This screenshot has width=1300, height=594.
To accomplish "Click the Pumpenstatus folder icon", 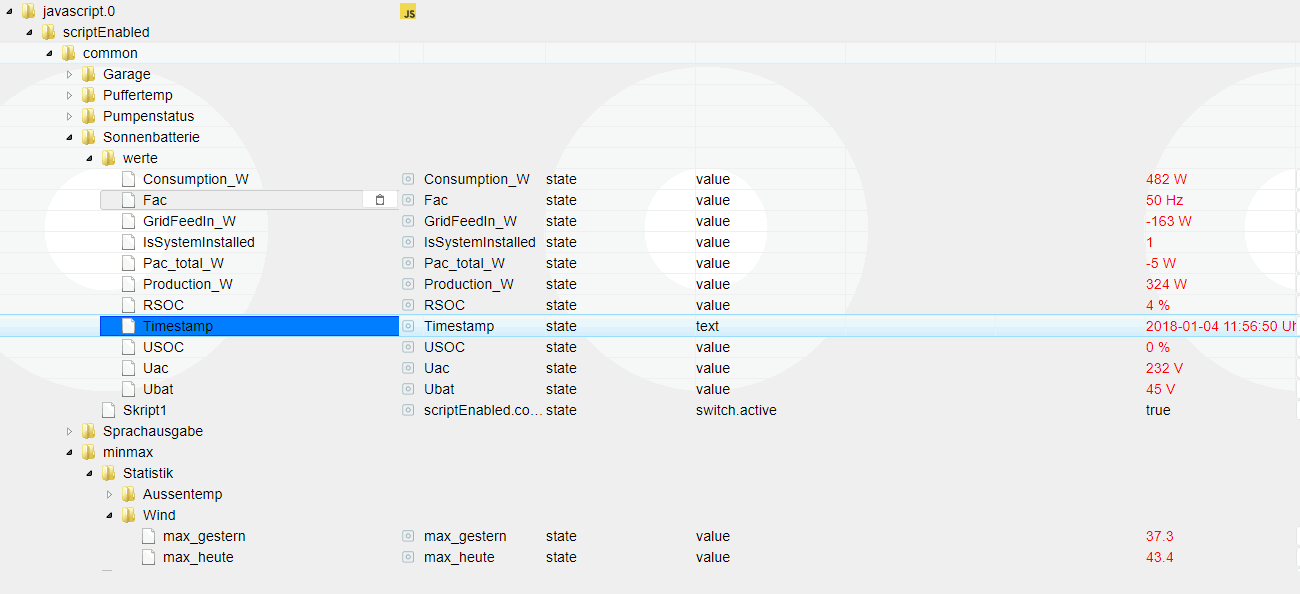I will coord(89,116).
